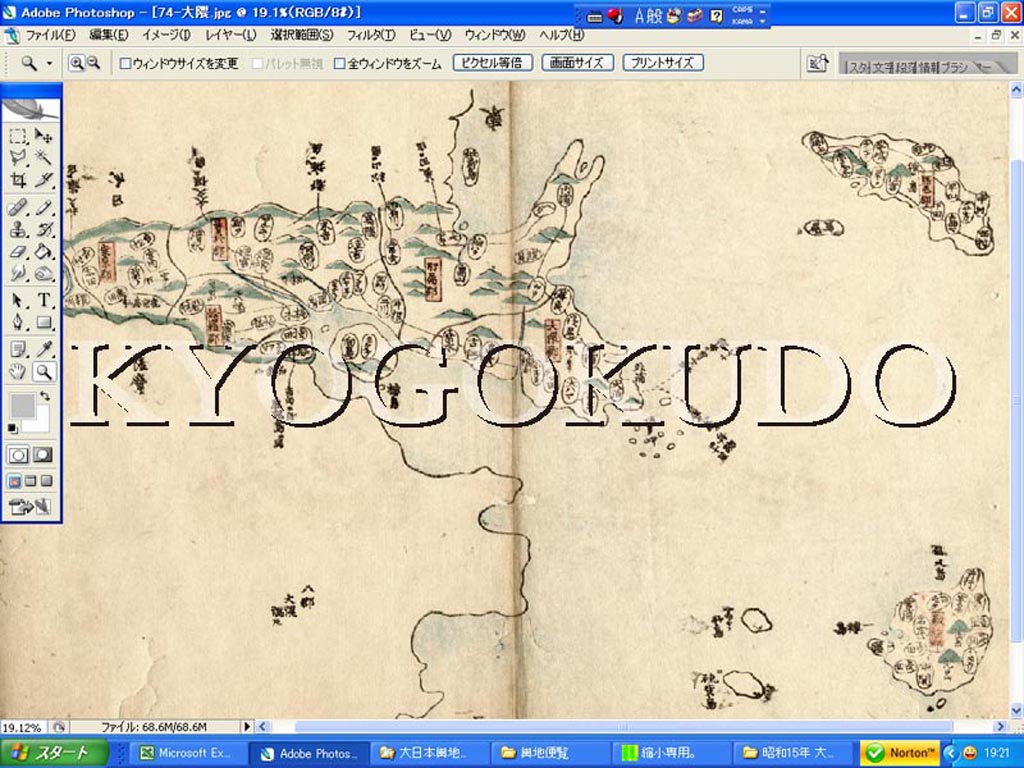Select the Eraser tool
1024x768 pixels.
pos(18,251)
